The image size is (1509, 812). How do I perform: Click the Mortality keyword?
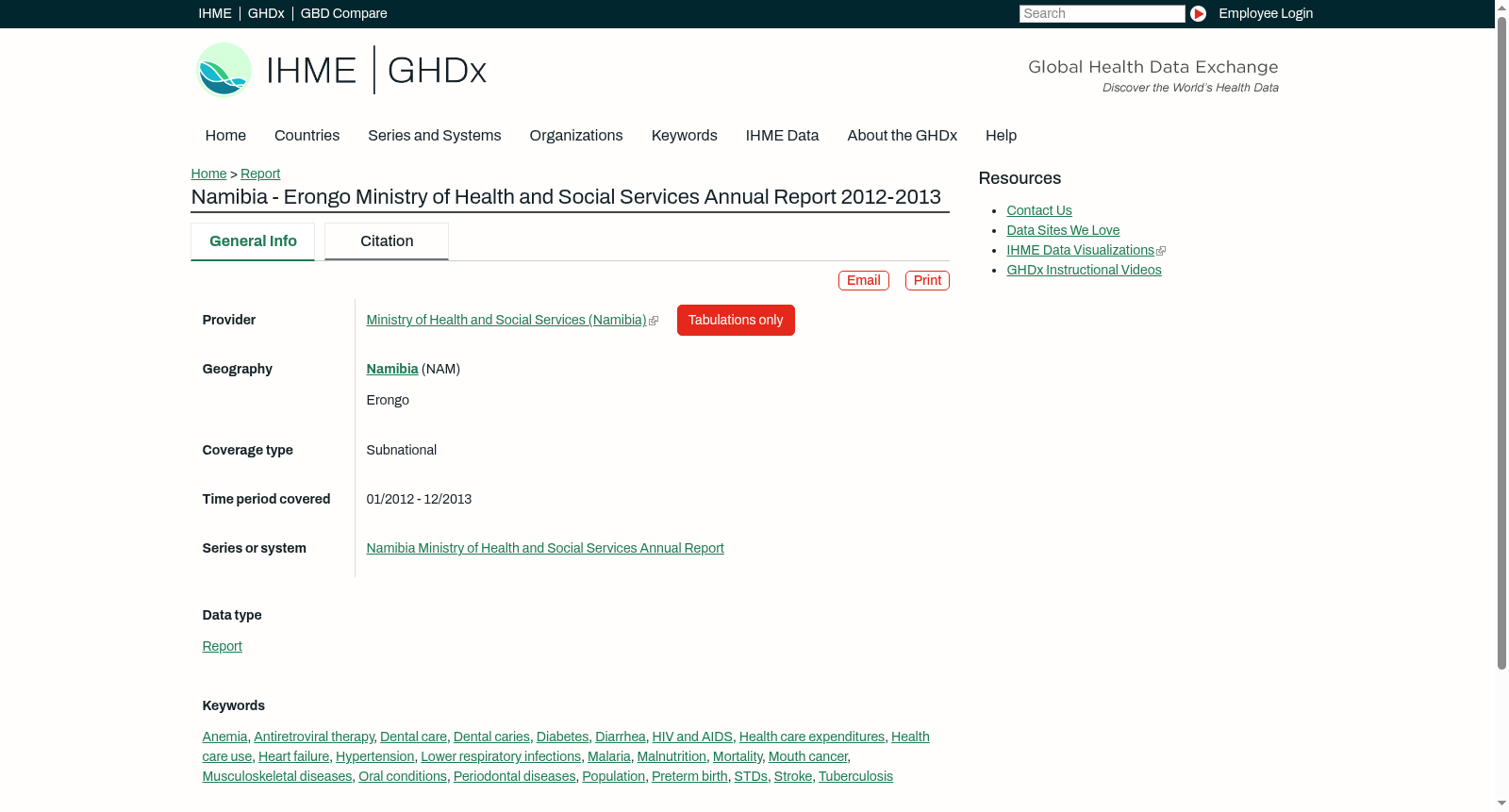click(x=738, y=757)
